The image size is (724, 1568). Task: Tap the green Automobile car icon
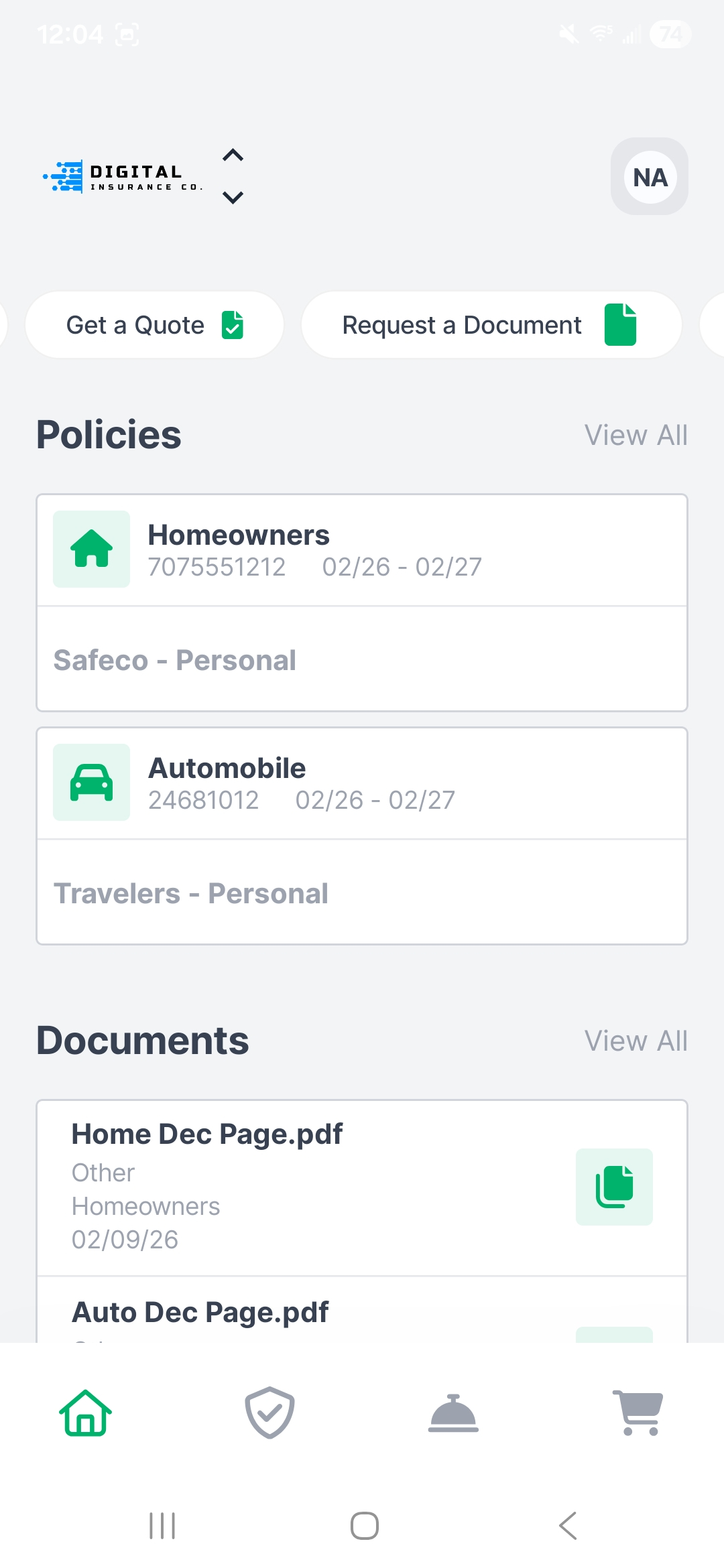coord(92,782)
